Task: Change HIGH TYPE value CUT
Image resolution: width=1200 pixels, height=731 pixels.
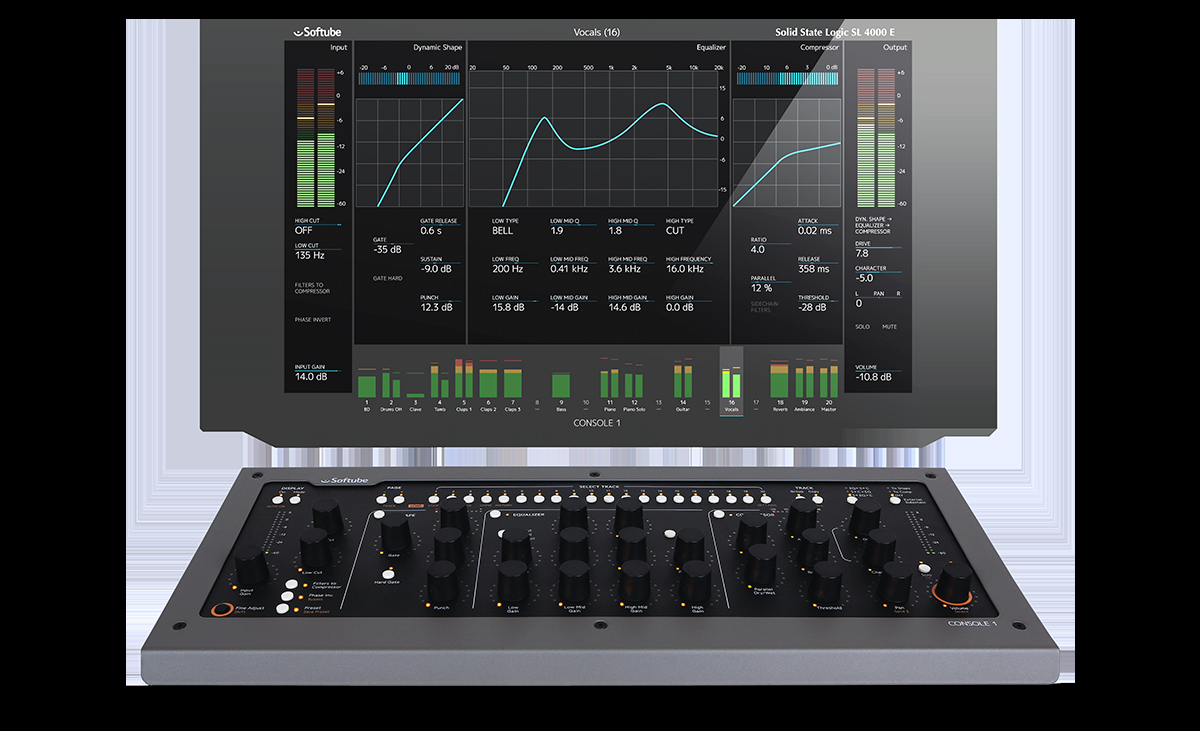Action: coord(675,230)
